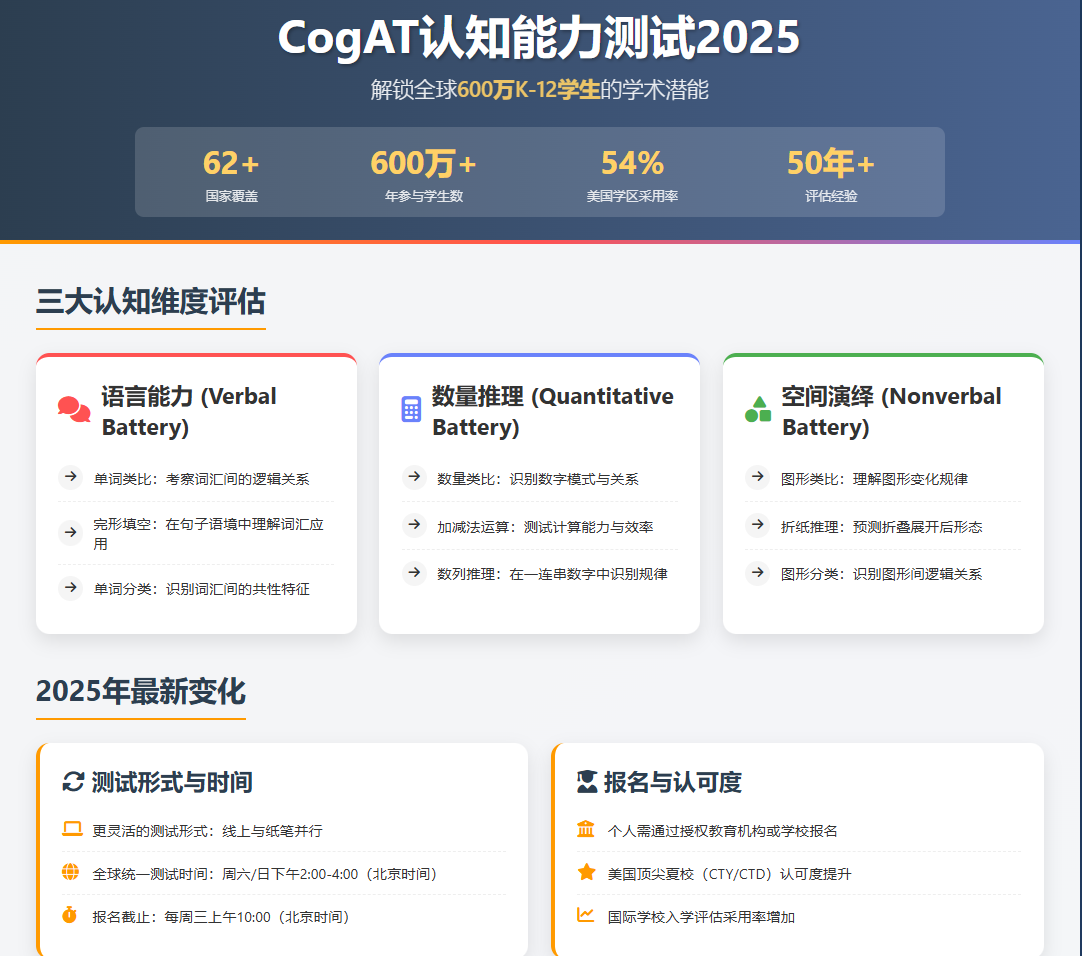Screen dimensions: 1082x956
Task: Click the arrow icon beside 单词分类
Action: (x=70, y=587)
